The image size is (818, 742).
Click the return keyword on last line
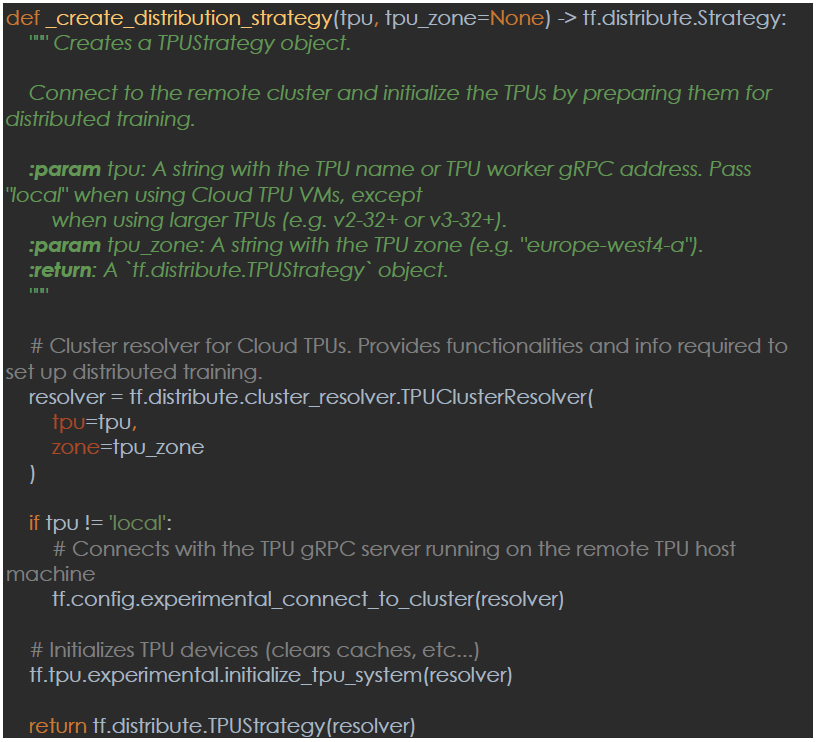pos(57,726)
